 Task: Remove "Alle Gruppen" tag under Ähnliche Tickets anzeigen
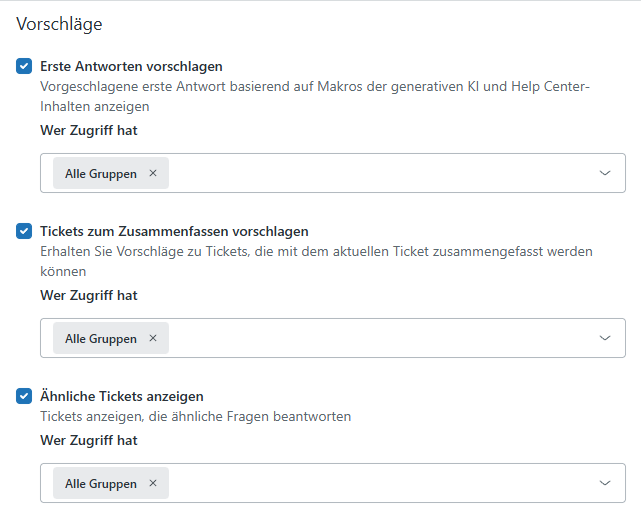153,483
